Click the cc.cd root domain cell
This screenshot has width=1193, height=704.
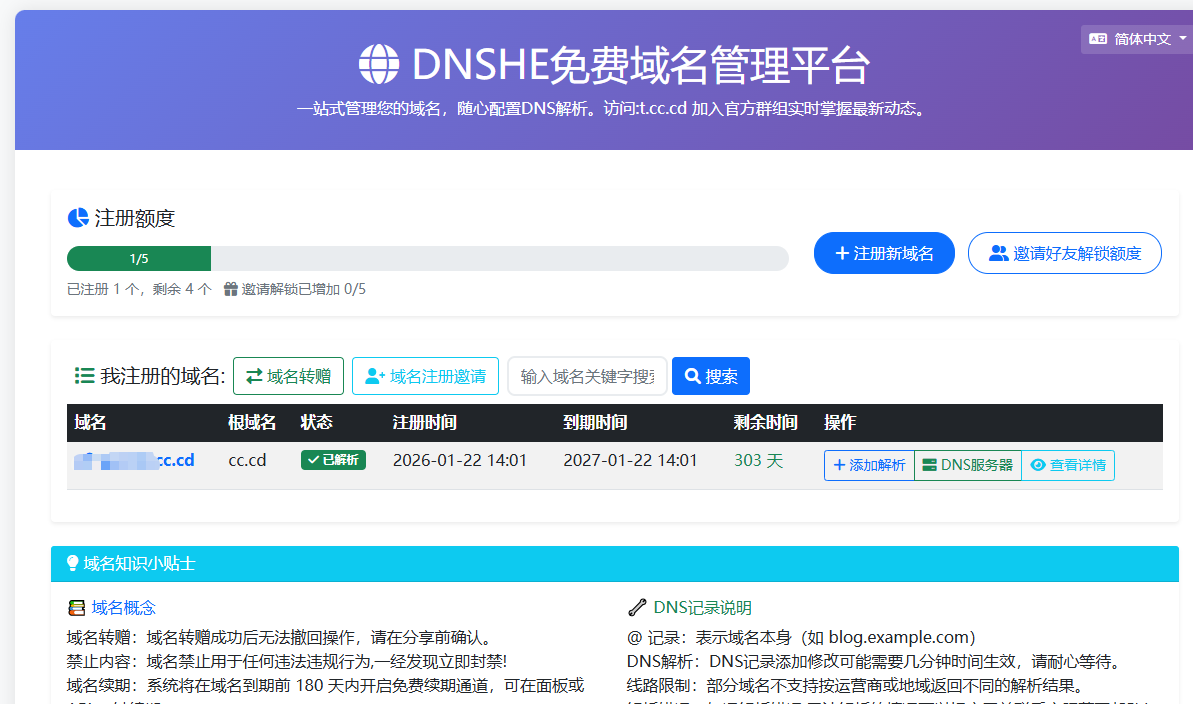[x=247, y=460]
